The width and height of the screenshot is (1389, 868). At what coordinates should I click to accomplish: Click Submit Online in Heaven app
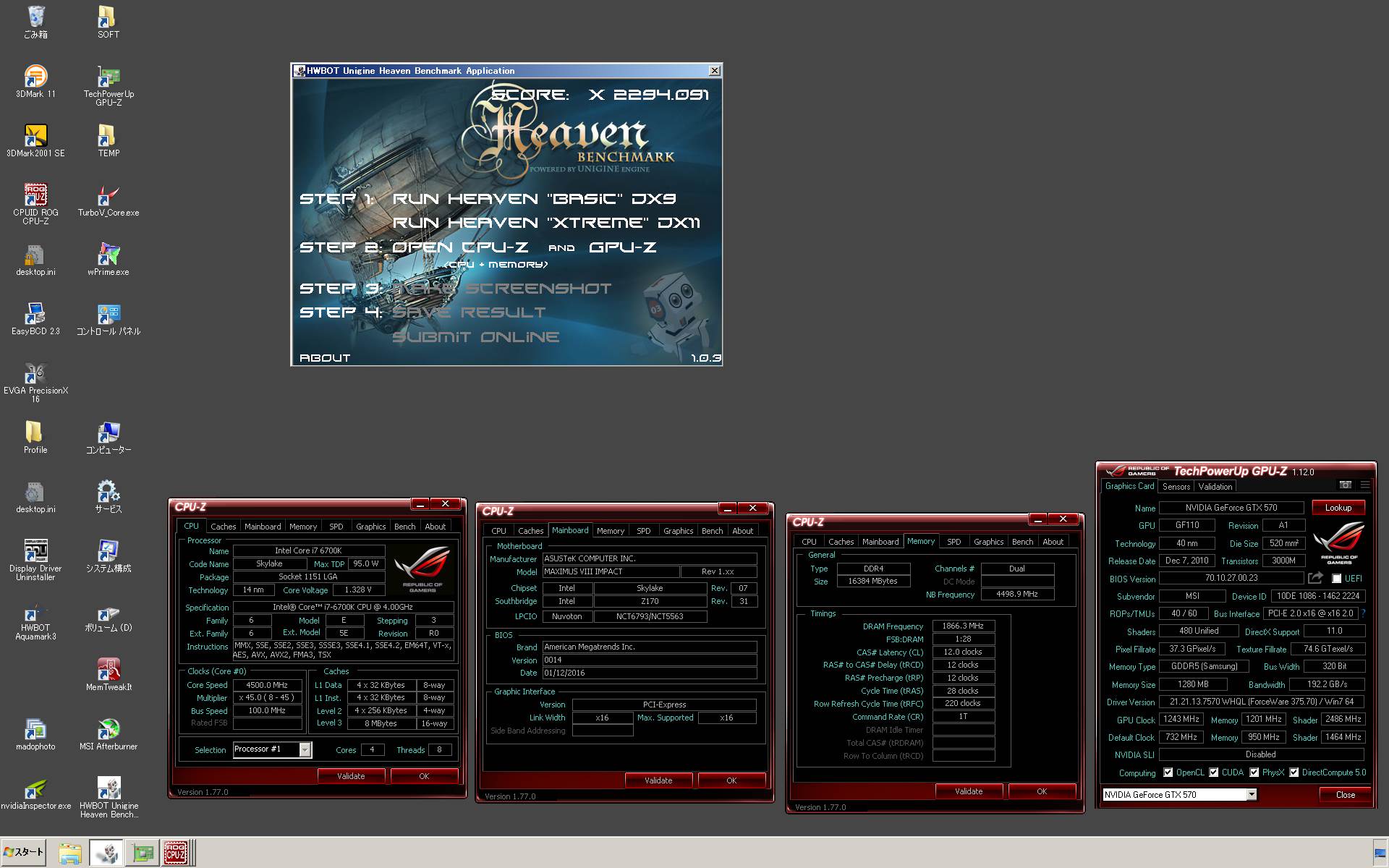(475, 337)
